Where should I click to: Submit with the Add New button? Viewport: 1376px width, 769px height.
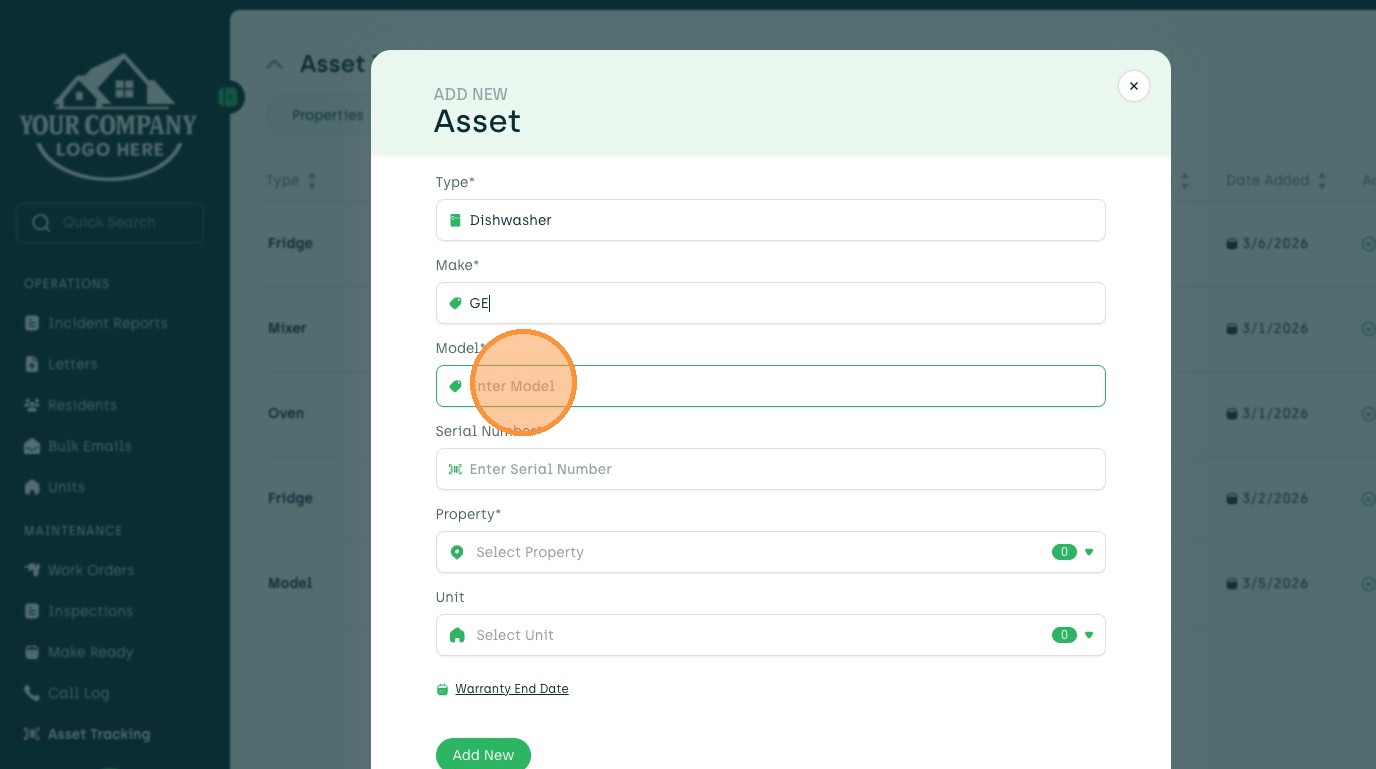[483, 755]
